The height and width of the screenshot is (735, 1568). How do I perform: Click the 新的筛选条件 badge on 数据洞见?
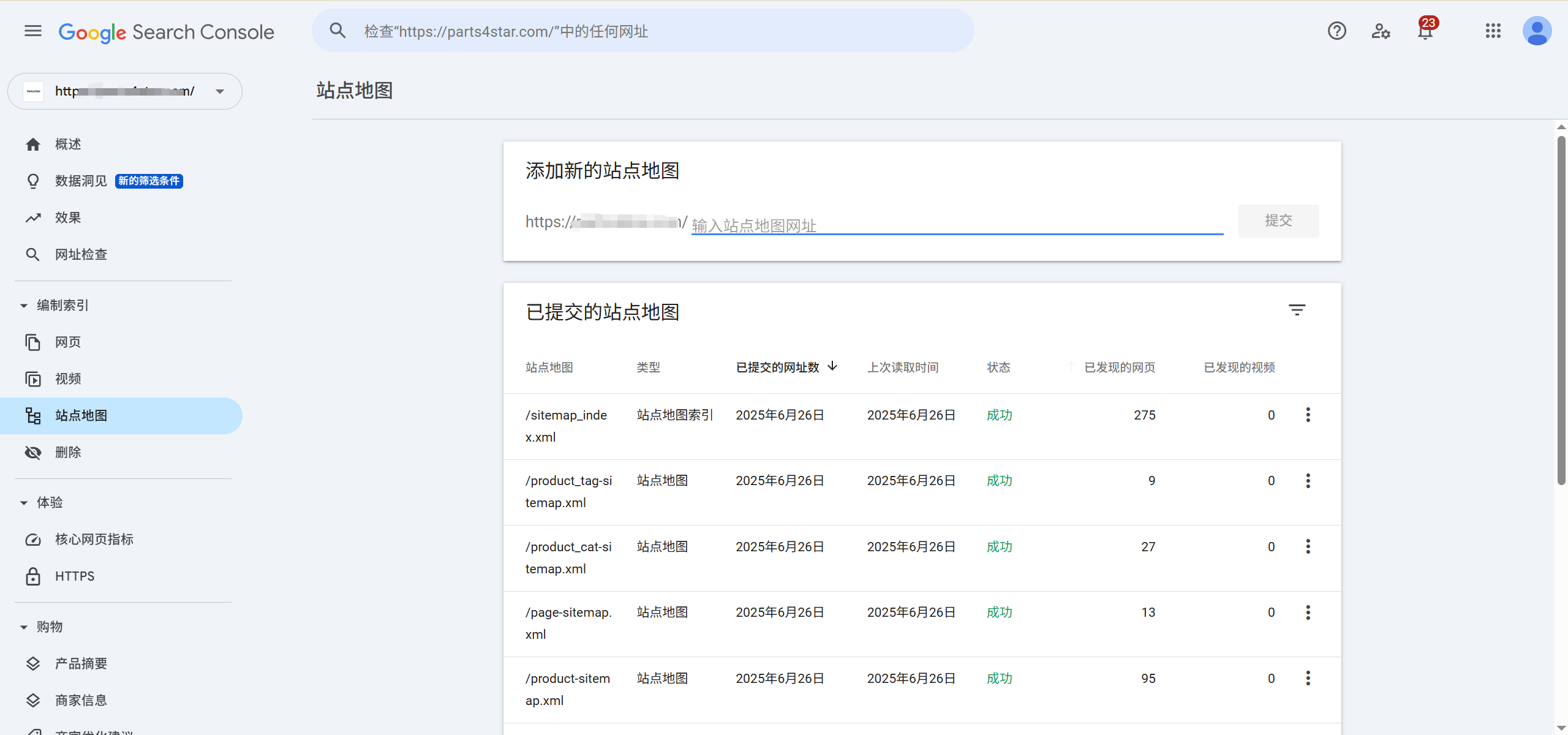coord(148,181)
